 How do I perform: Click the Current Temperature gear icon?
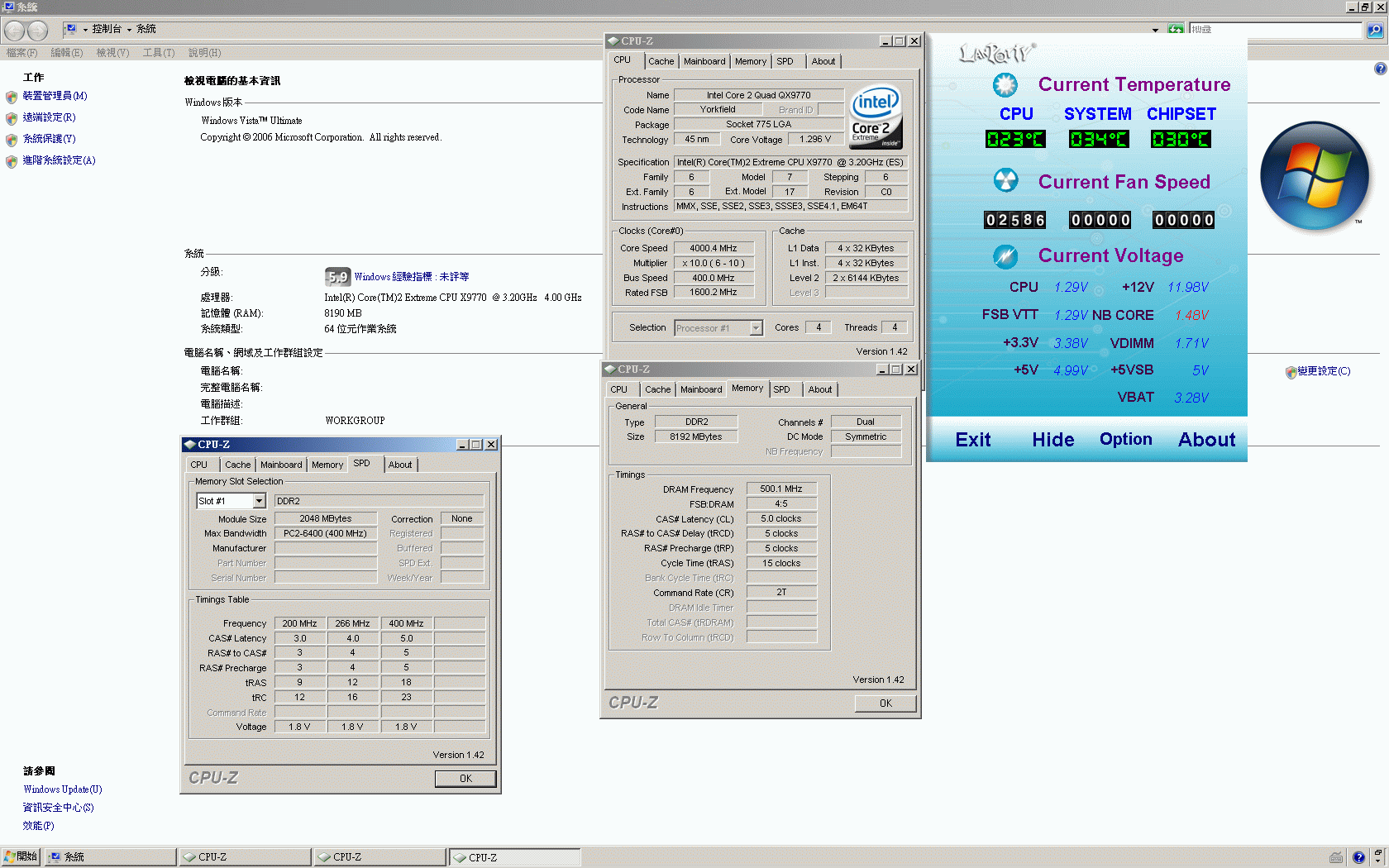tap(1005, 84)
